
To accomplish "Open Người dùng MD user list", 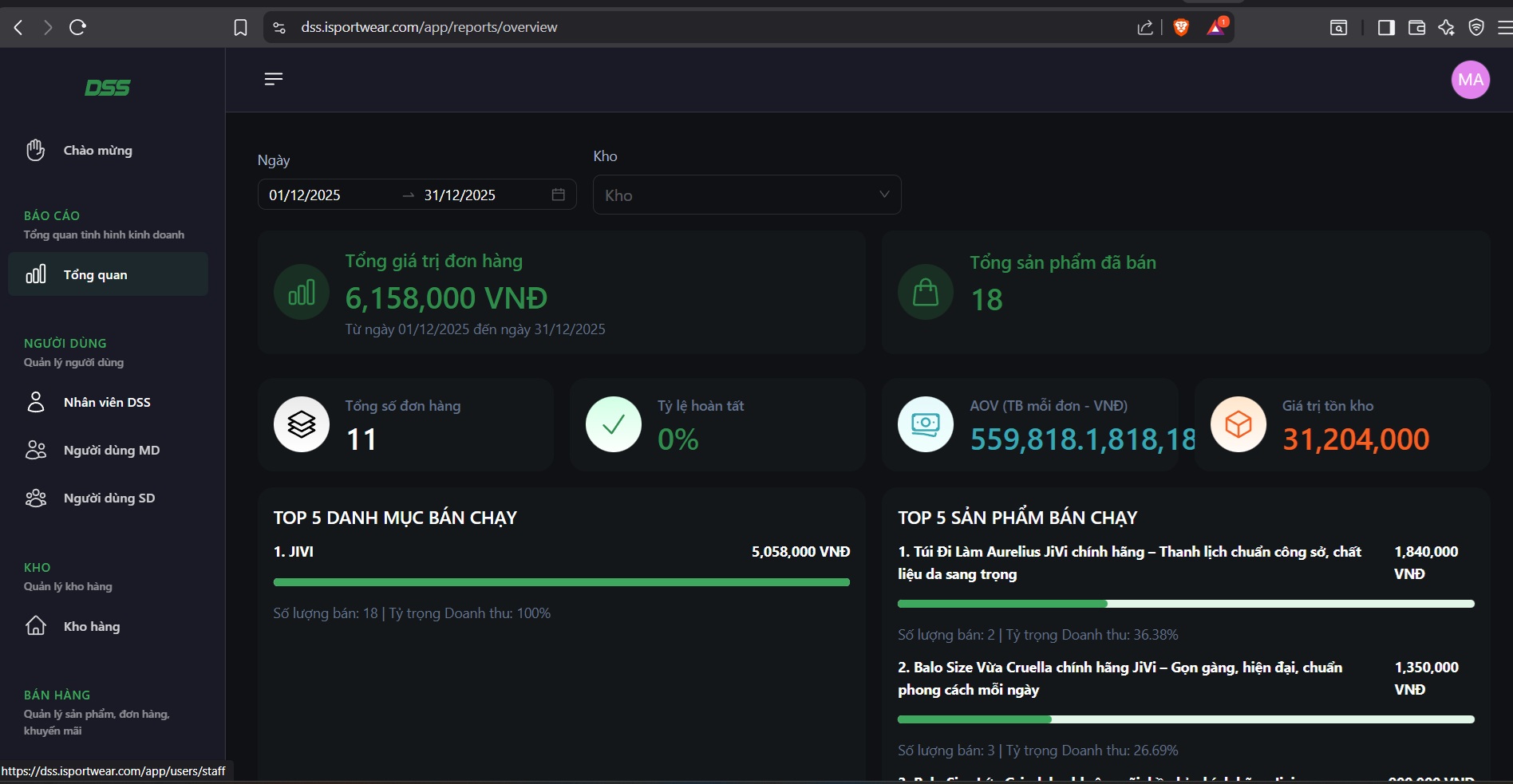I will [x=112, y=451].
